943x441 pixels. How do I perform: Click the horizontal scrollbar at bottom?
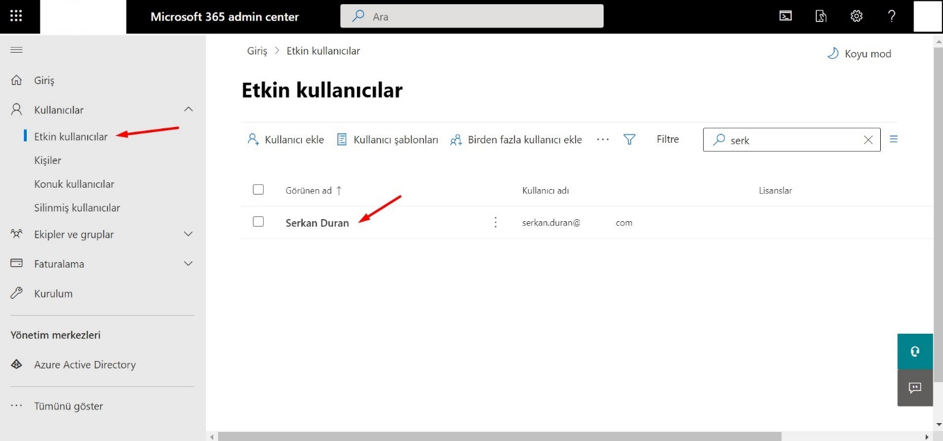pyautogui.click(x=499, y=436)
